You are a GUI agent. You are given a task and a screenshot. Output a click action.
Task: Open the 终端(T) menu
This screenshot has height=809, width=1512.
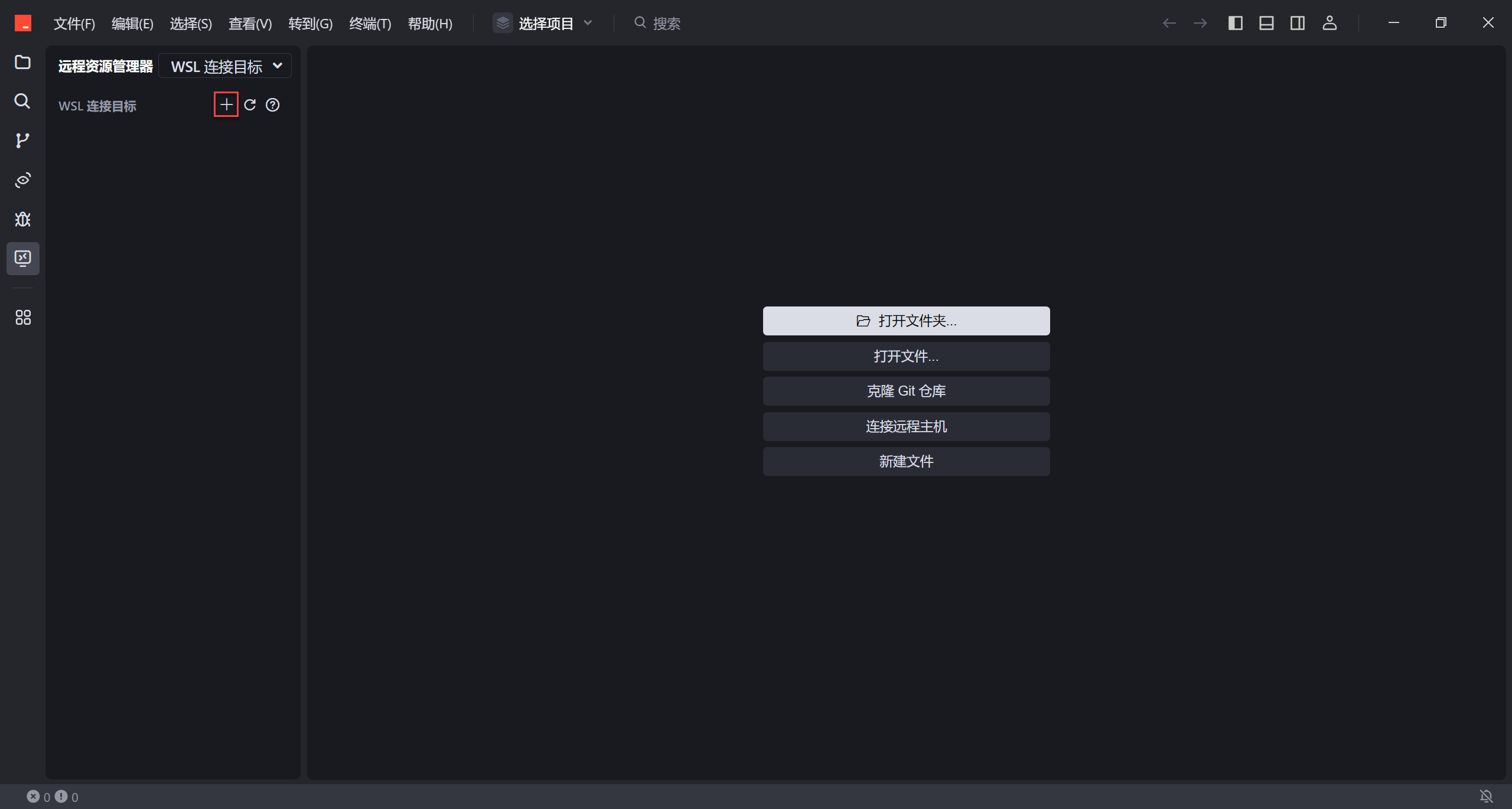click(370, 24)
